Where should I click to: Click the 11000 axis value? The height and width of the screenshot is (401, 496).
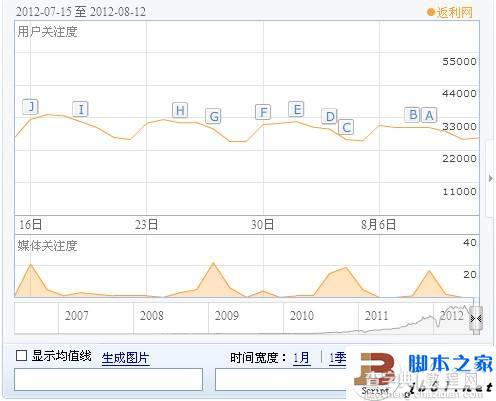459,191
